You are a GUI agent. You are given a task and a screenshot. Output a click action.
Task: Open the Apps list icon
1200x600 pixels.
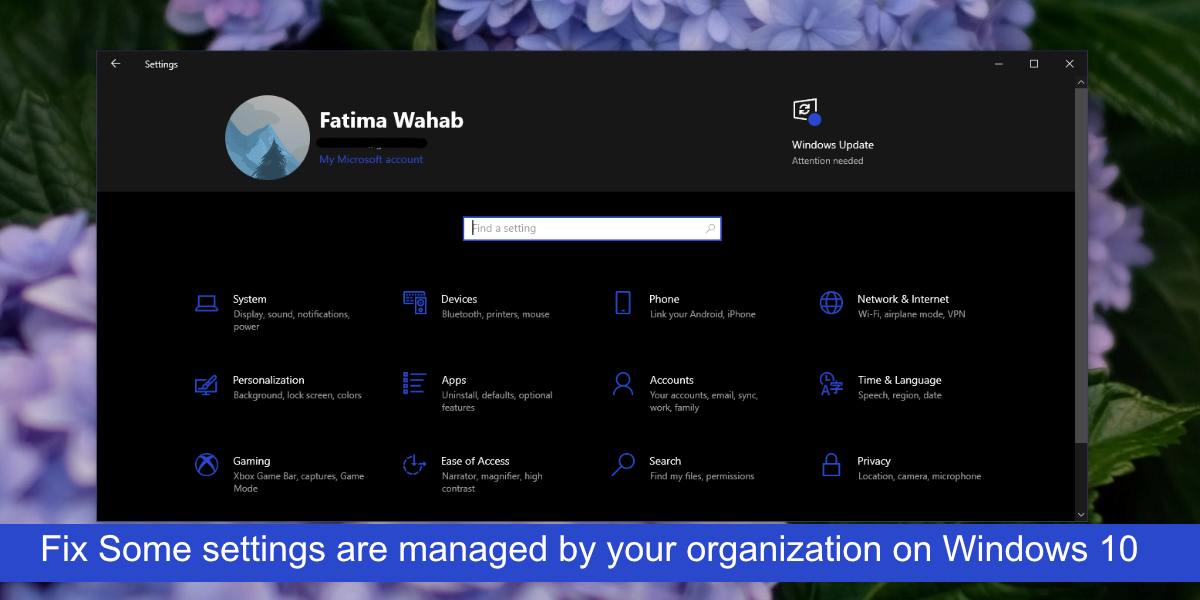click(415, 384)
